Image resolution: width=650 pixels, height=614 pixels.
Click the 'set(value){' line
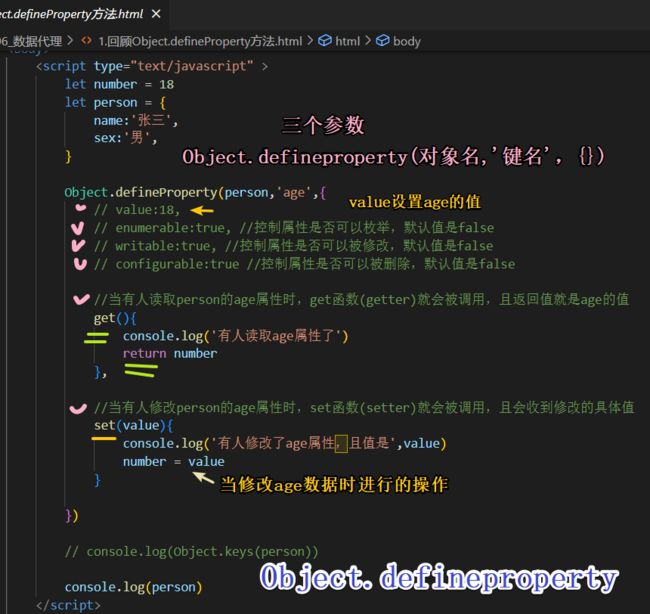coord(133,425)
